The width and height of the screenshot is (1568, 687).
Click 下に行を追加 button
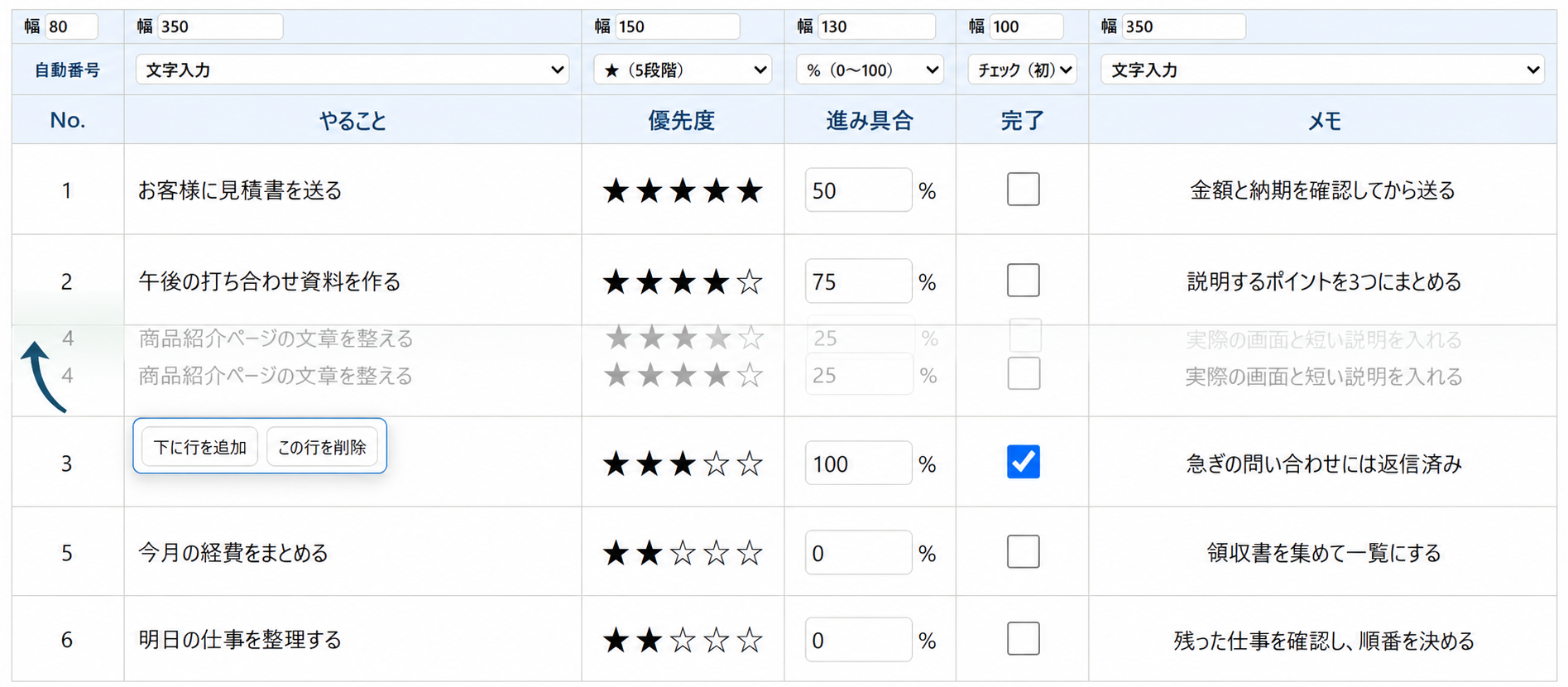pyautogui.click(x=200, y=447)
